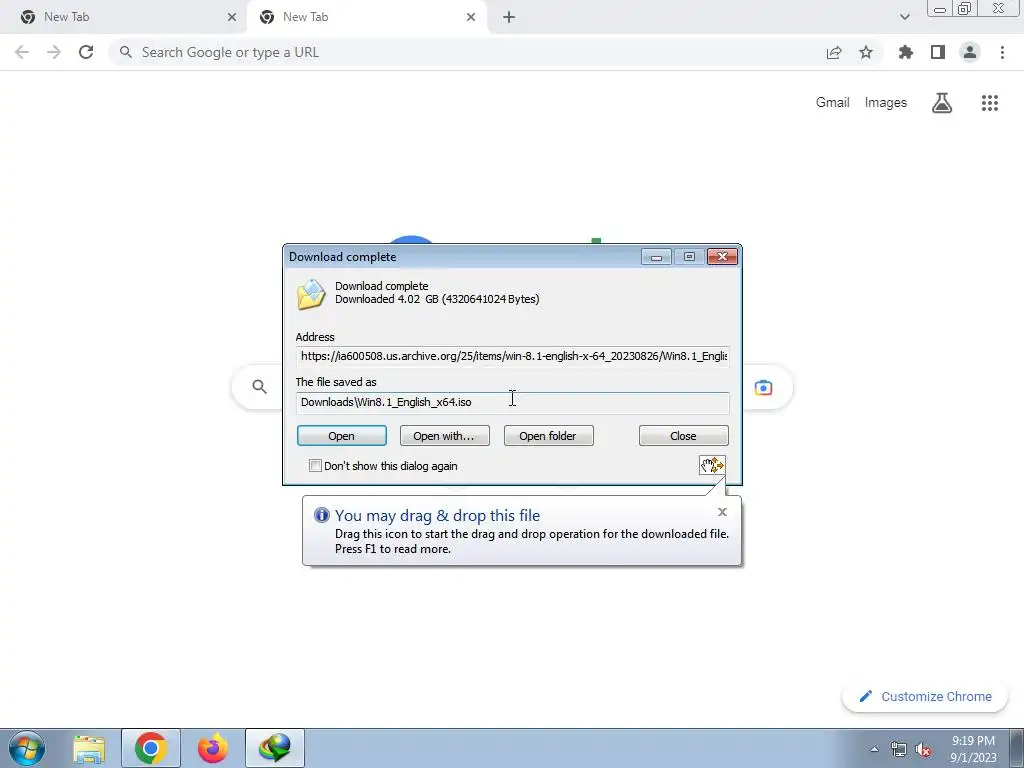Click Open button in download dialog
Viewport: 1024px width, 768px height.
tap(342, 436)
